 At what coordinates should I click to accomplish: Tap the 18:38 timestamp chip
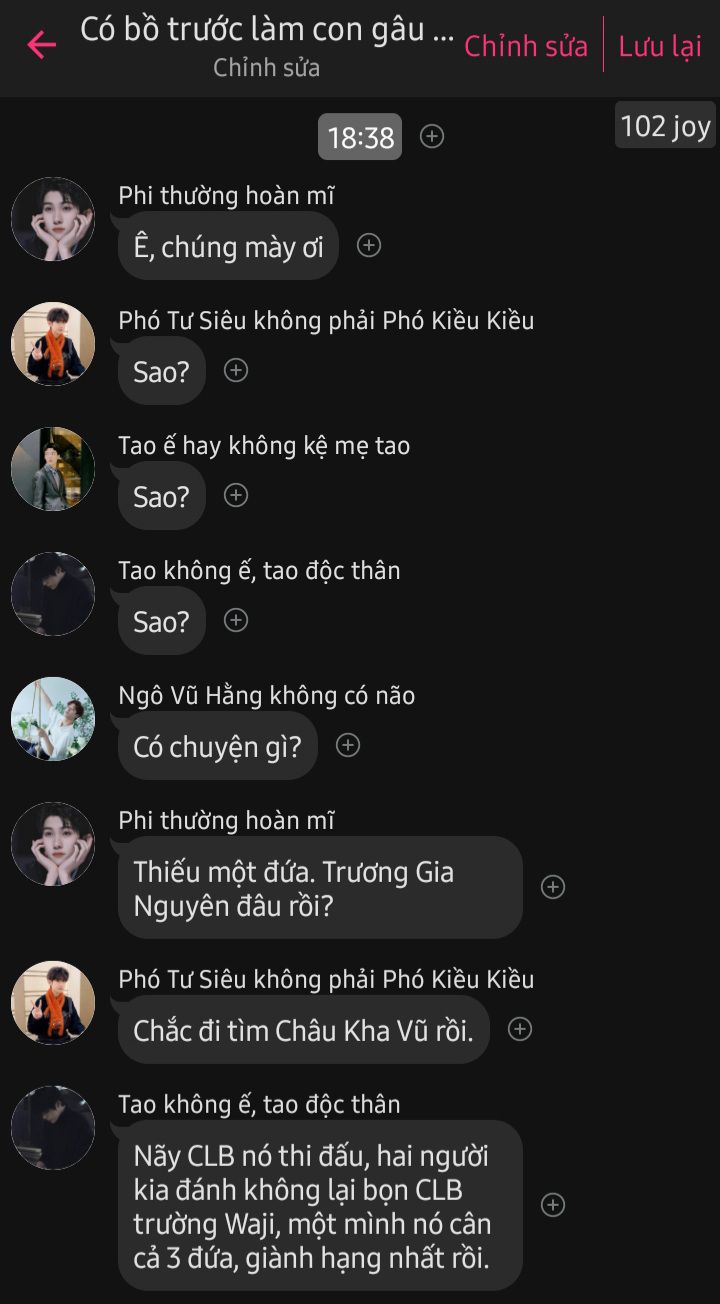click(360, 136)
